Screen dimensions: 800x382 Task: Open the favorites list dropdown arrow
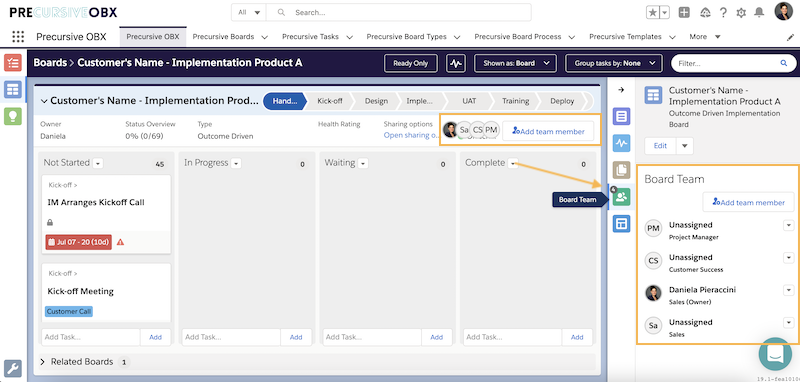click(665, 13)
